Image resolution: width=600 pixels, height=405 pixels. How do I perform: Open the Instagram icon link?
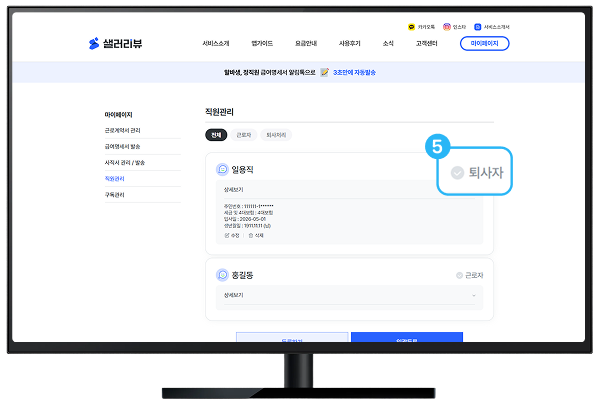[447, 27]
